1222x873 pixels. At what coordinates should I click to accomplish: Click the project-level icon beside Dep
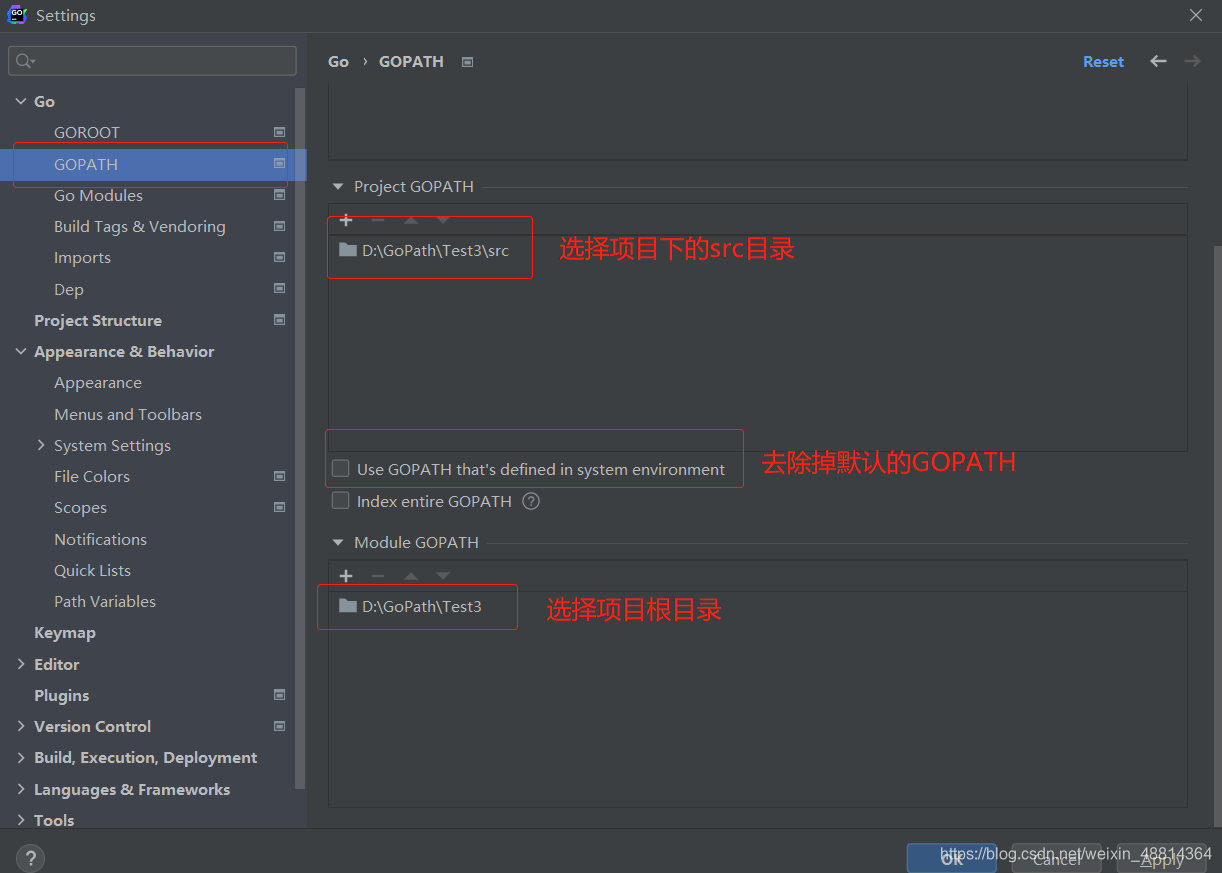(280, 289)
